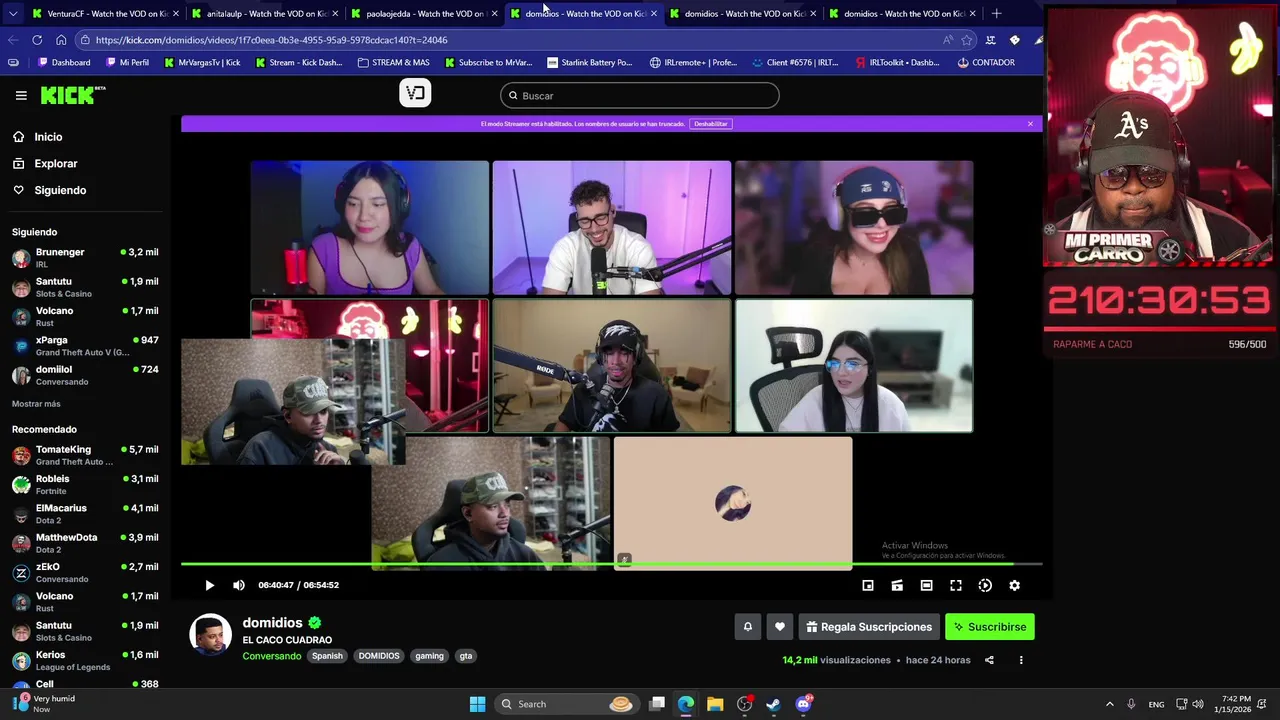
Task: Click the Kick logo
Action: [x=72, y=95]
